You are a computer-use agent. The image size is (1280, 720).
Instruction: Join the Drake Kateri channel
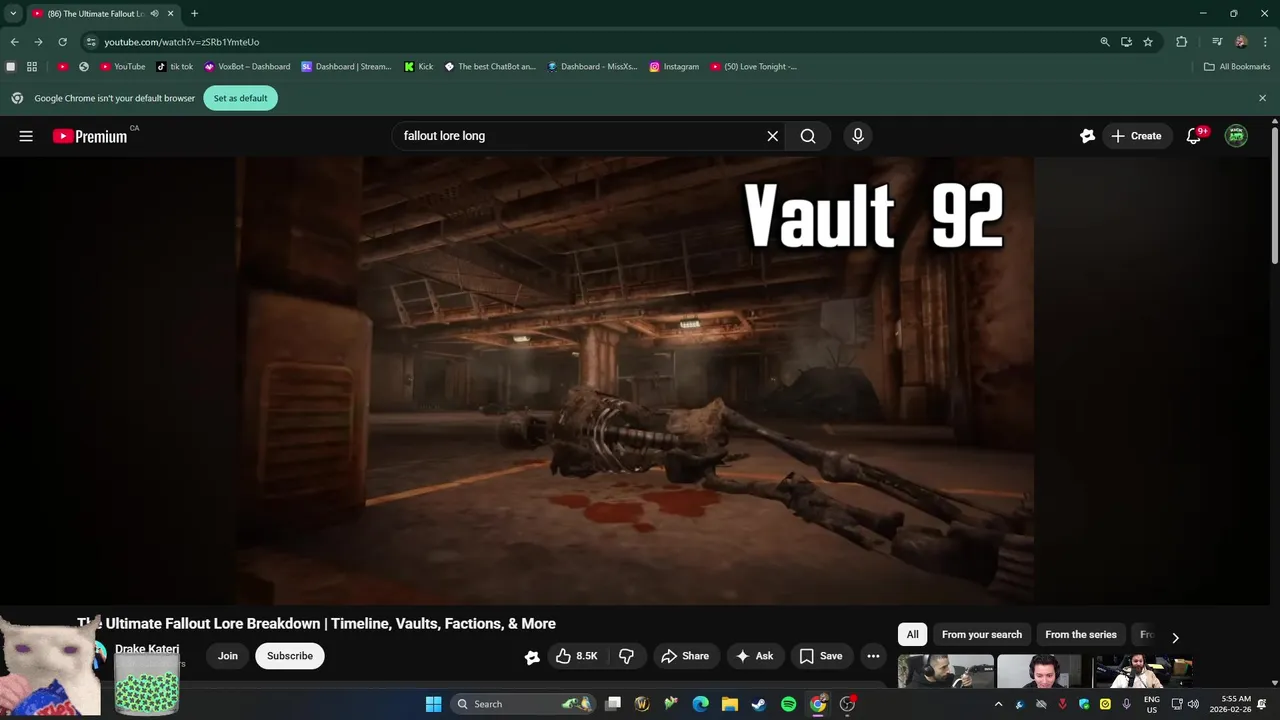pyautogui.click(x=228, y=656)
